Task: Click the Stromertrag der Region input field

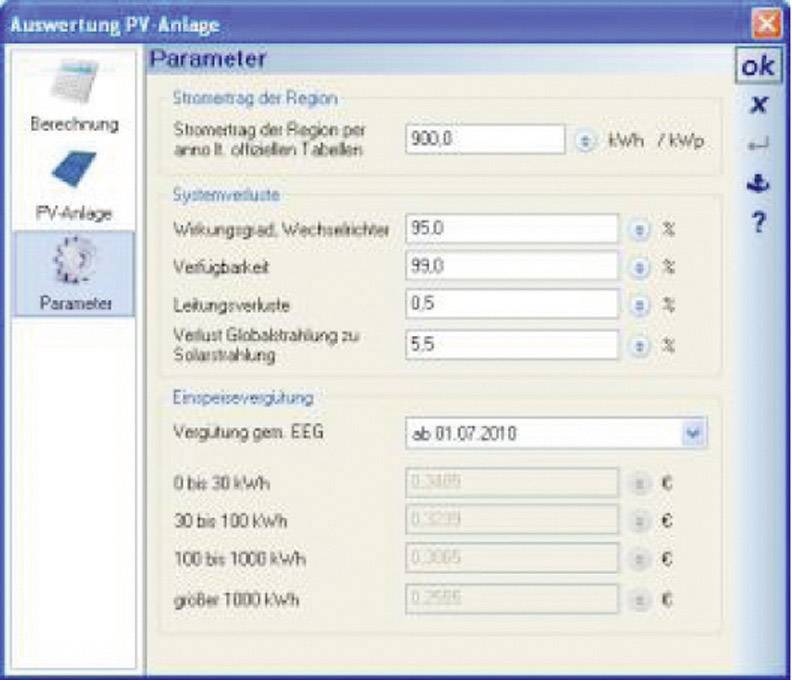Action: pyautogui.click(x=485, y=139)
